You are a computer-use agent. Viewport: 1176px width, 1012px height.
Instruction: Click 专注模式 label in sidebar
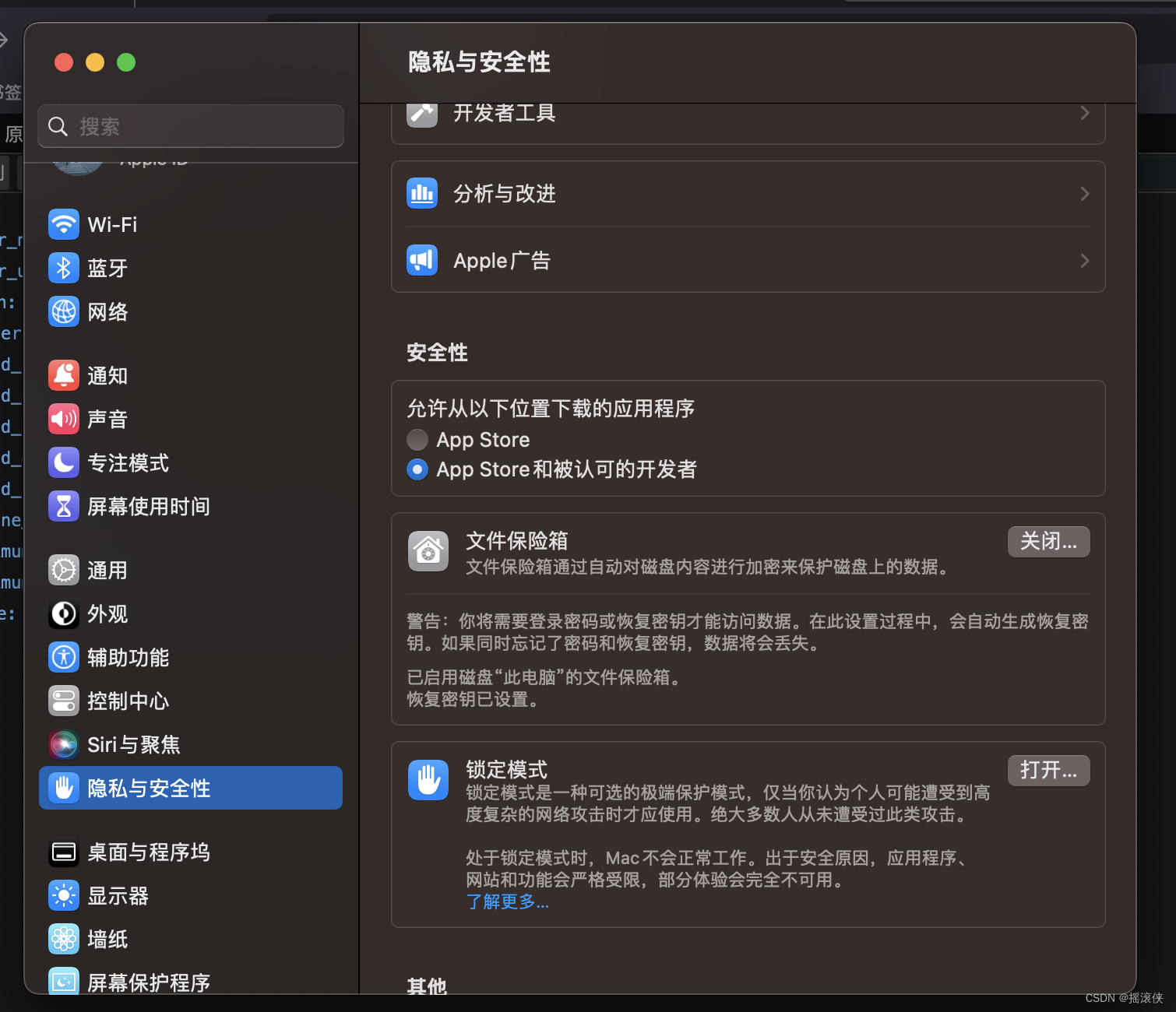click(x=128, y=463)
